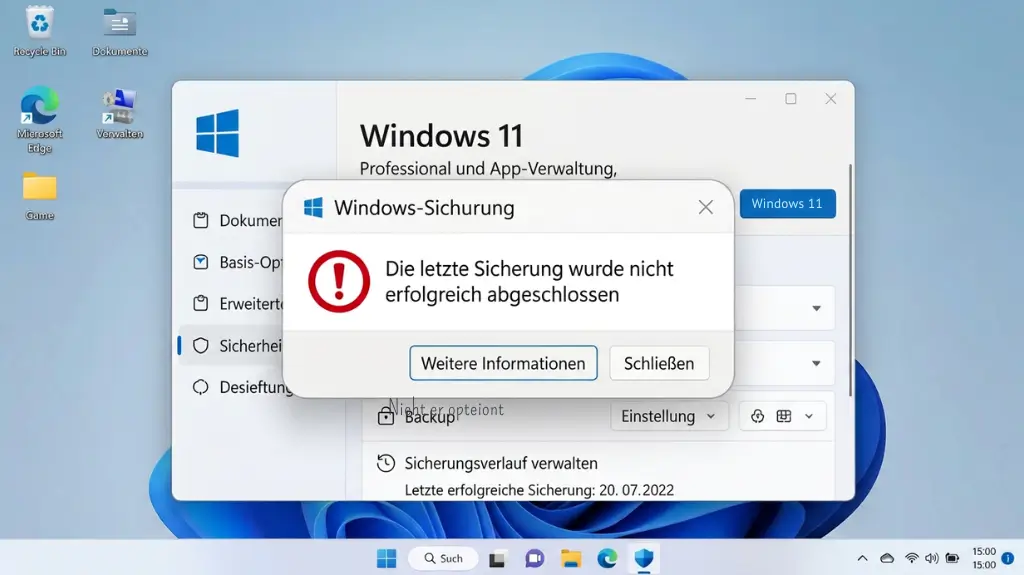Click the Professional und App-Verwaltung subtitle
This screenshot has width=1024, height=575.
(x=488, y=169)
